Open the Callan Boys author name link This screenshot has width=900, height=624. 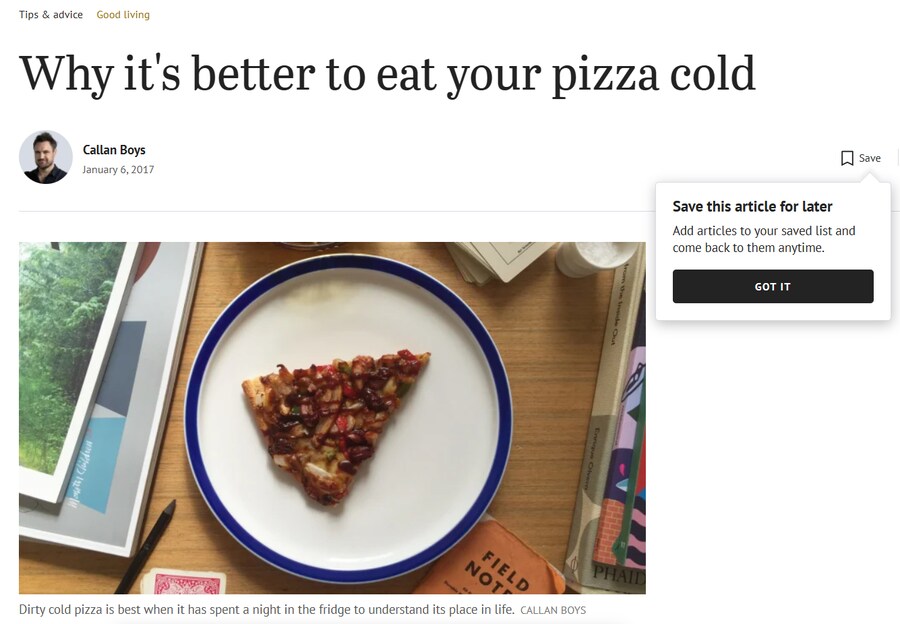[114, 150]
